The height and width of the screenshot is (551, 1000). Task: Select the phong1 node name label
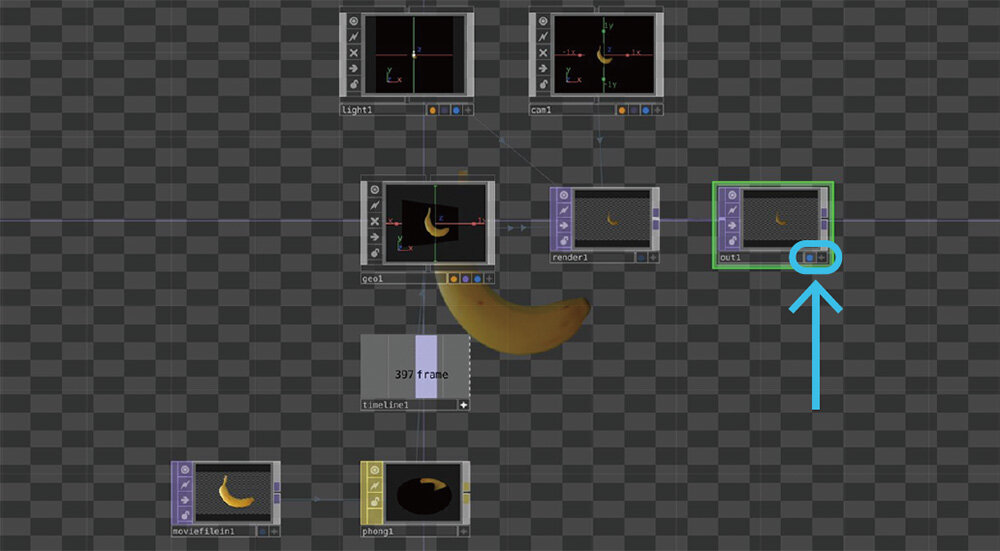(x=378, y=532)
